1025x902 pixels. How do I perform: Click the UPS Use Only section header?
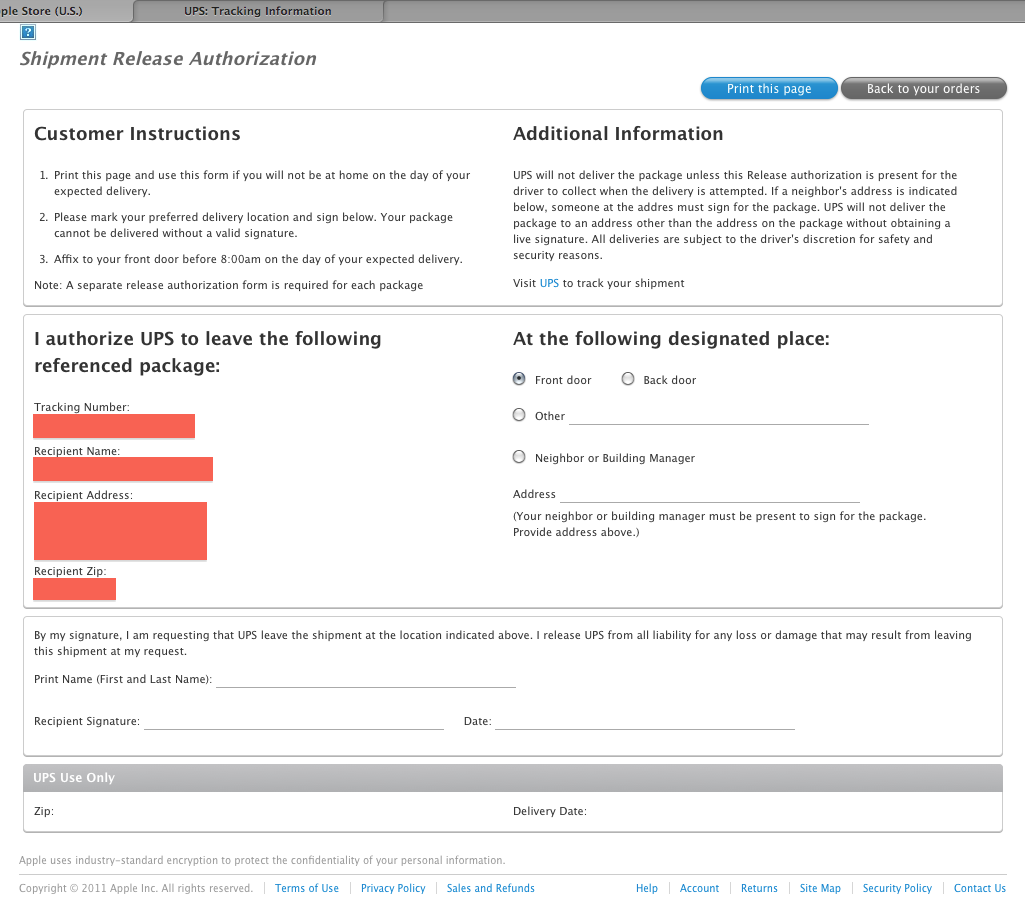point(512,778)
